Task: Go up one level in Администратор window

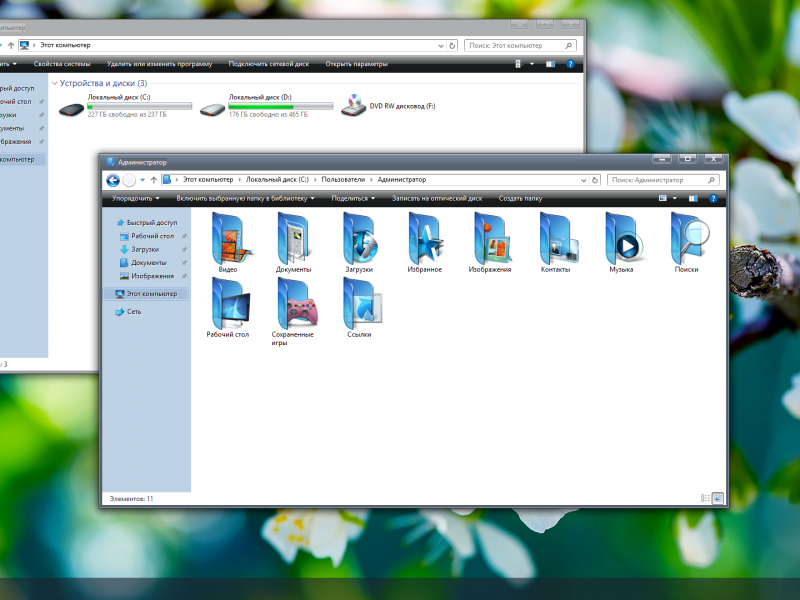Action: pos(154,180)
